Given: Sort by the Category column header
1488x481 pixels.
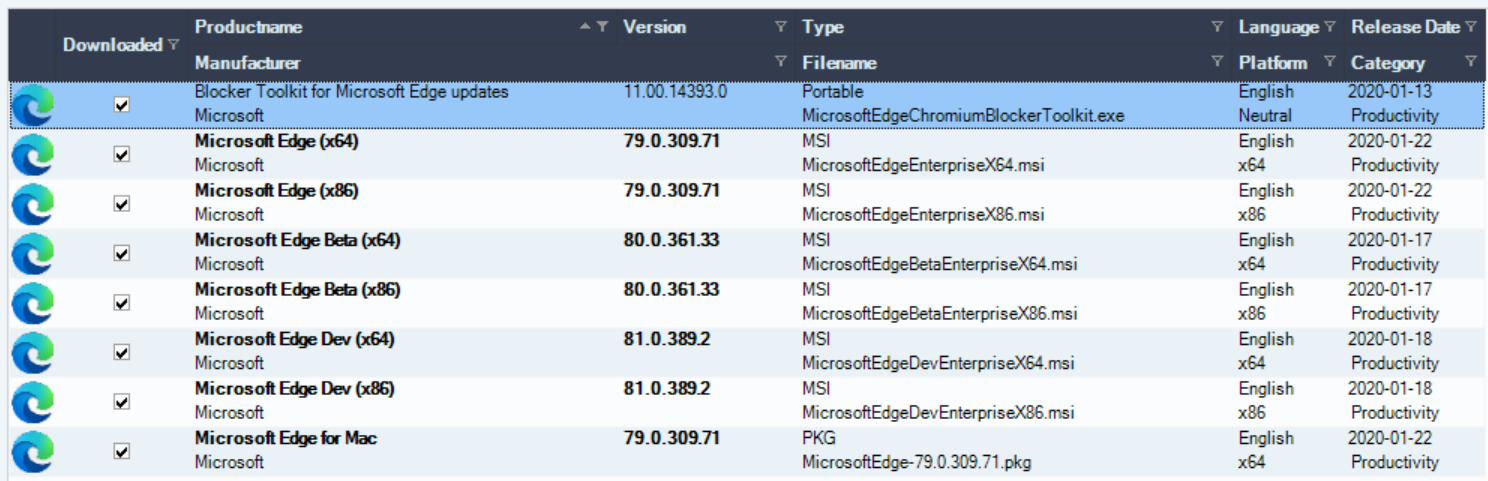Looking at the screenshot, I should click(1388, 62).
